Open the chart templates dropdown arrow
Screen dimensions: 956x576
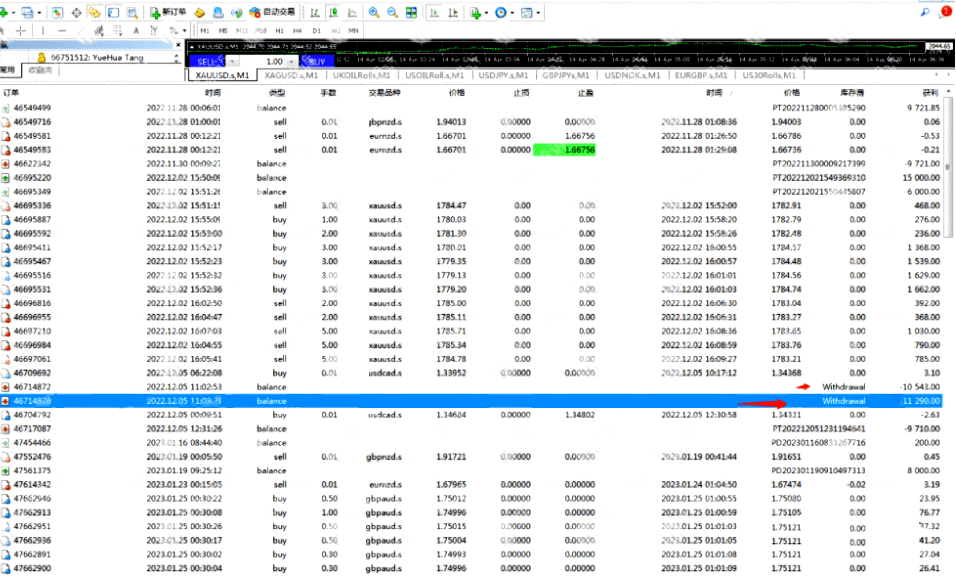pyautogui.click(x=538, y=12)
